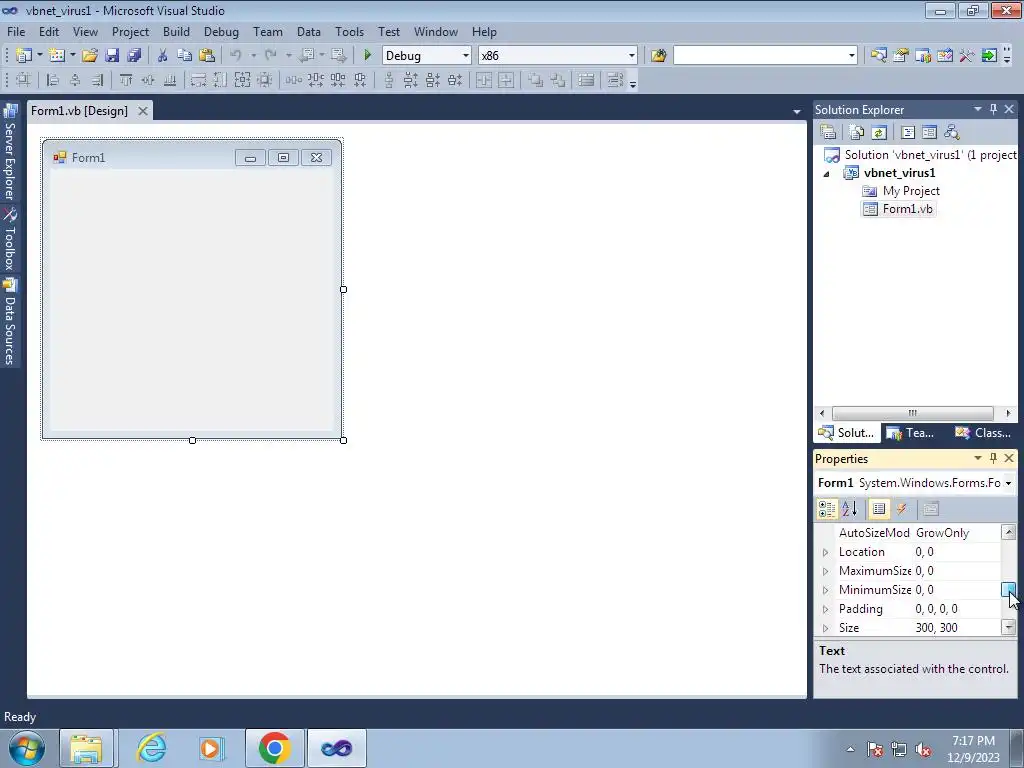Open the Data Sources side panel
Screen dimensions: 1024x768
point(9,321)
